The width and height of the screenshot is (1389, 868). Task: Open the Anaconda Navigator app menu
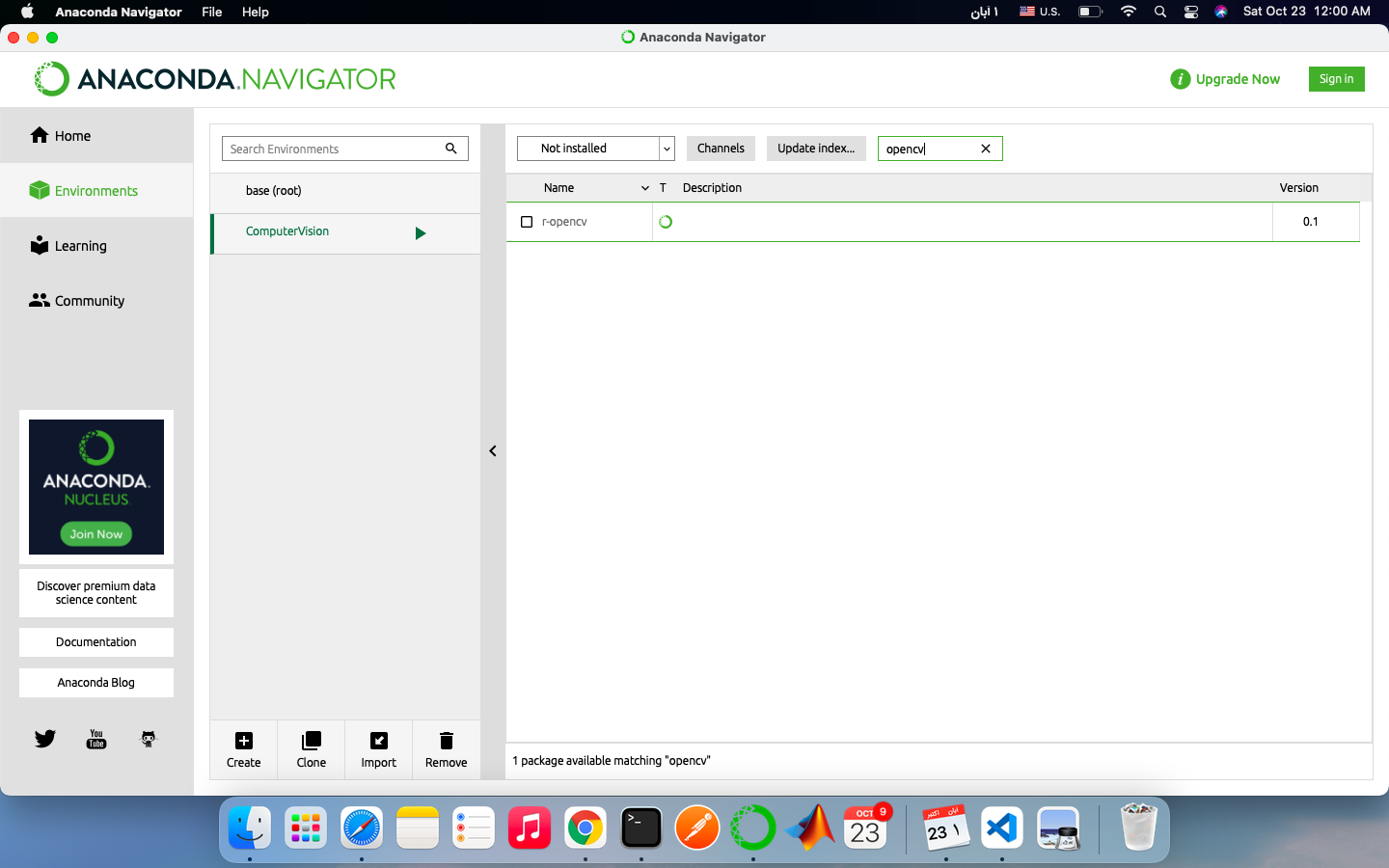119,12
